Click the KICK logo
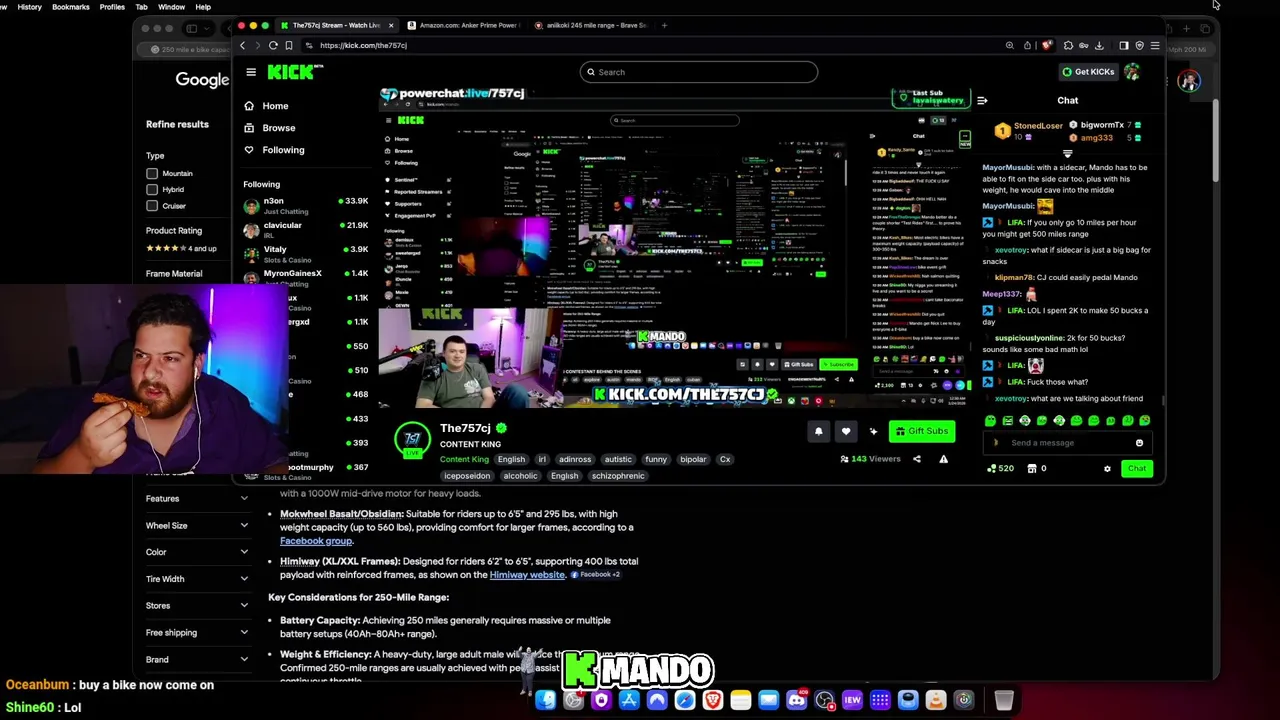 [x=294, y=72]
